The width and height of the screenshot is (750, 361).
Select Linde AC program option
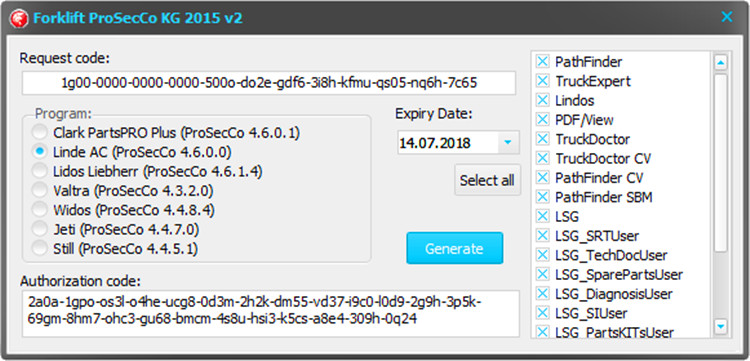pyautogui.click(x=40, y=152)
